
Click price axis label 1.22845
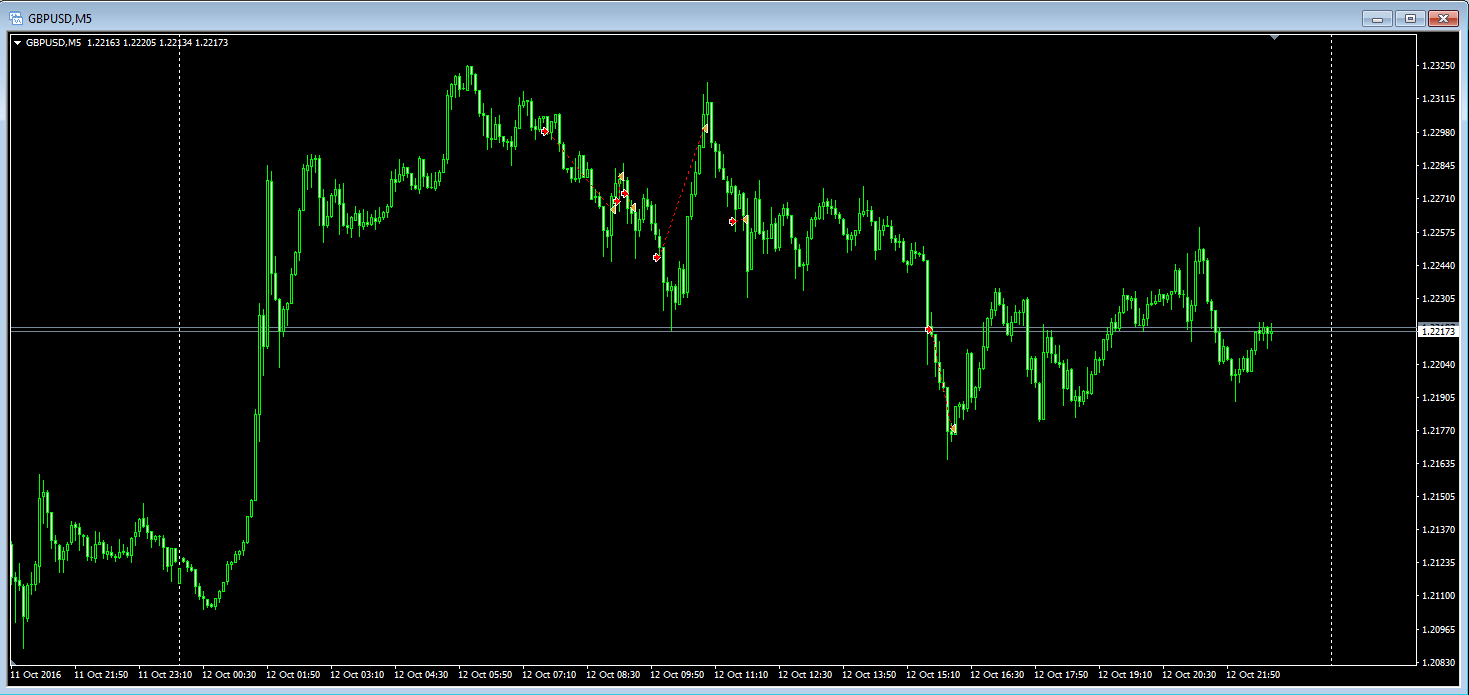[x=1438, y=166]
